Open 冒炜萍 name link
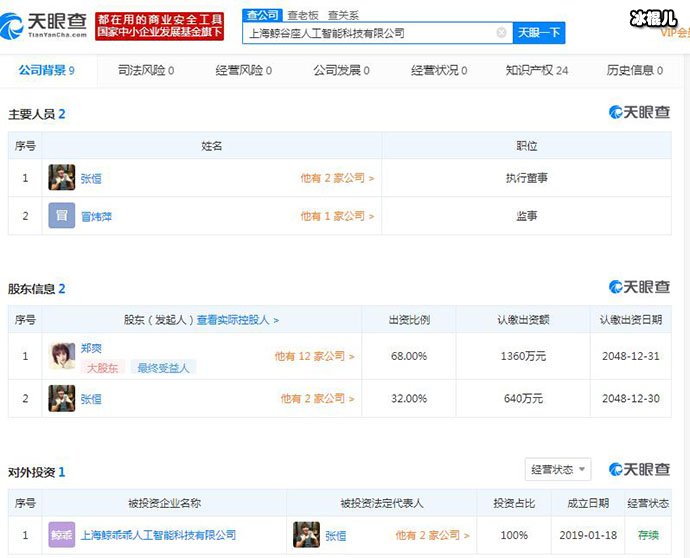This screenshot has height=558, width=690. pos(96,217)
